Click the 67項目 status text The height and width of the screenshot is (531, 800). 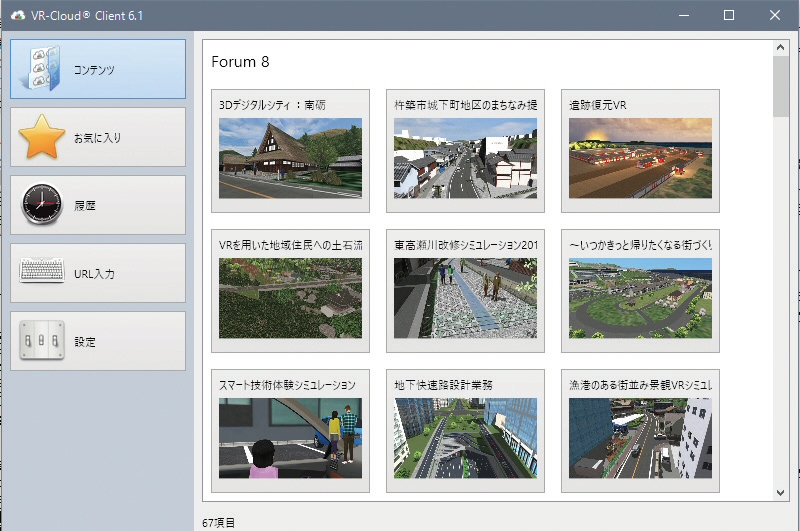tap(219, 523)
